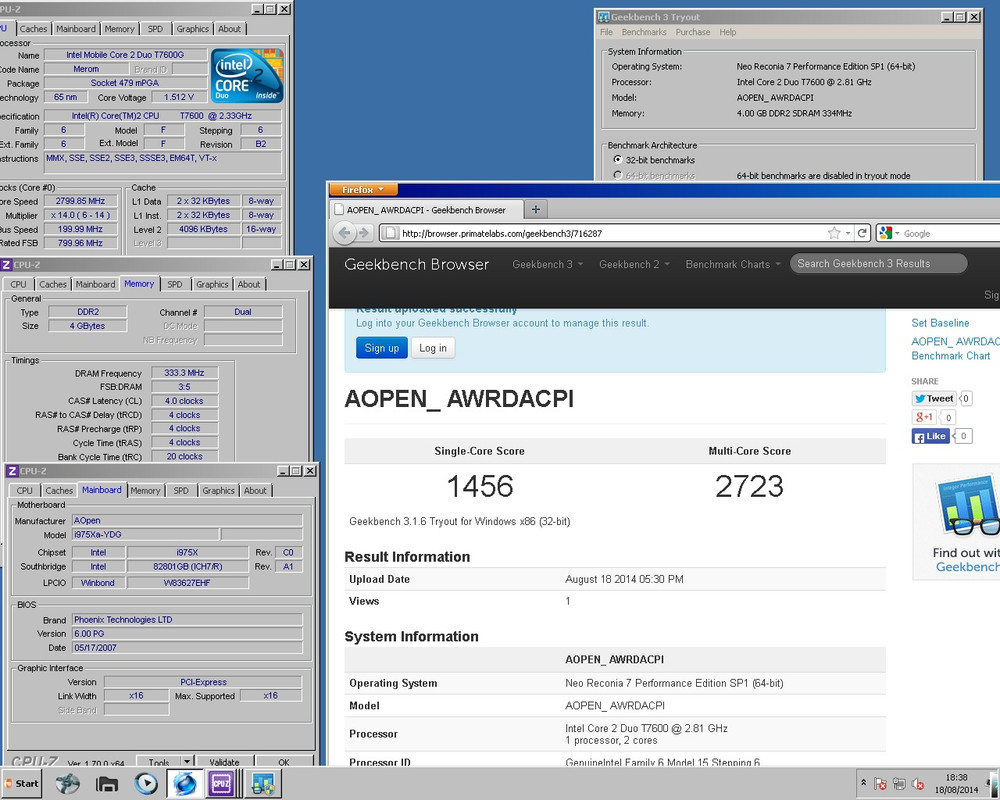Click the Tools button in CPU-Z
This screenshot has width=1000, height=800.
click(x=159, y=762)
